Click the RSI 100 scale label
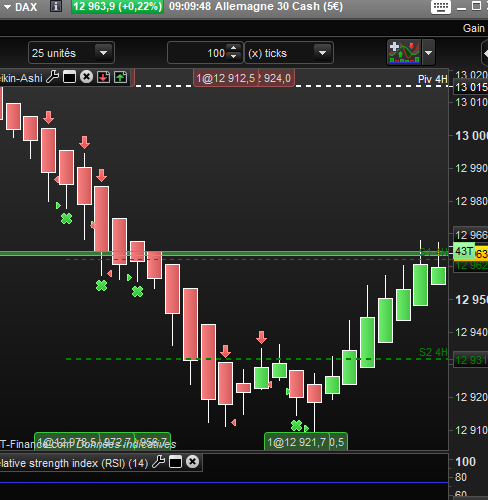 466,462
